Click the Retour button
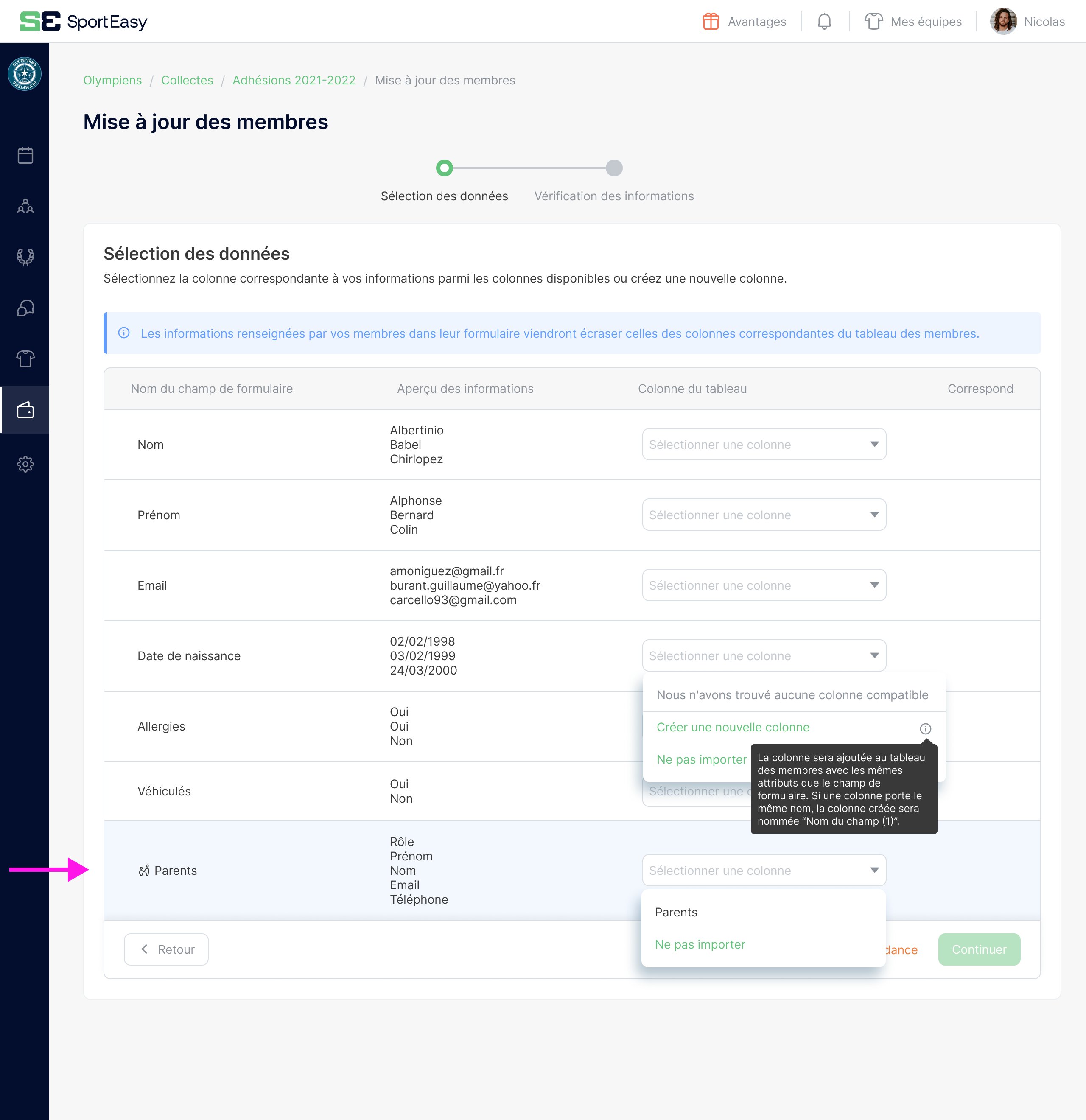The height and width of the screenshot is (1120, 1086). click(x=166, y=949)
